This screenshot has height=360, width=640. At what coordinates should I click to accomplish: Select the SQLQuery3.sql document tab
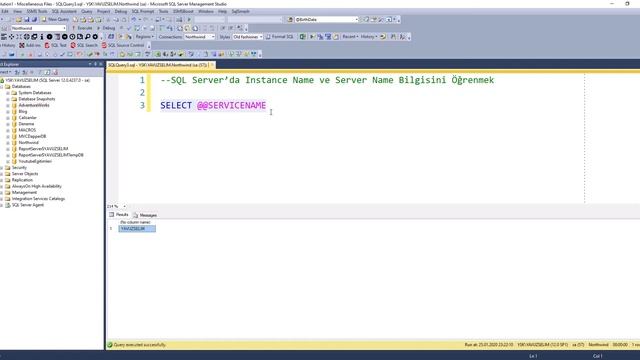point(158,65)
